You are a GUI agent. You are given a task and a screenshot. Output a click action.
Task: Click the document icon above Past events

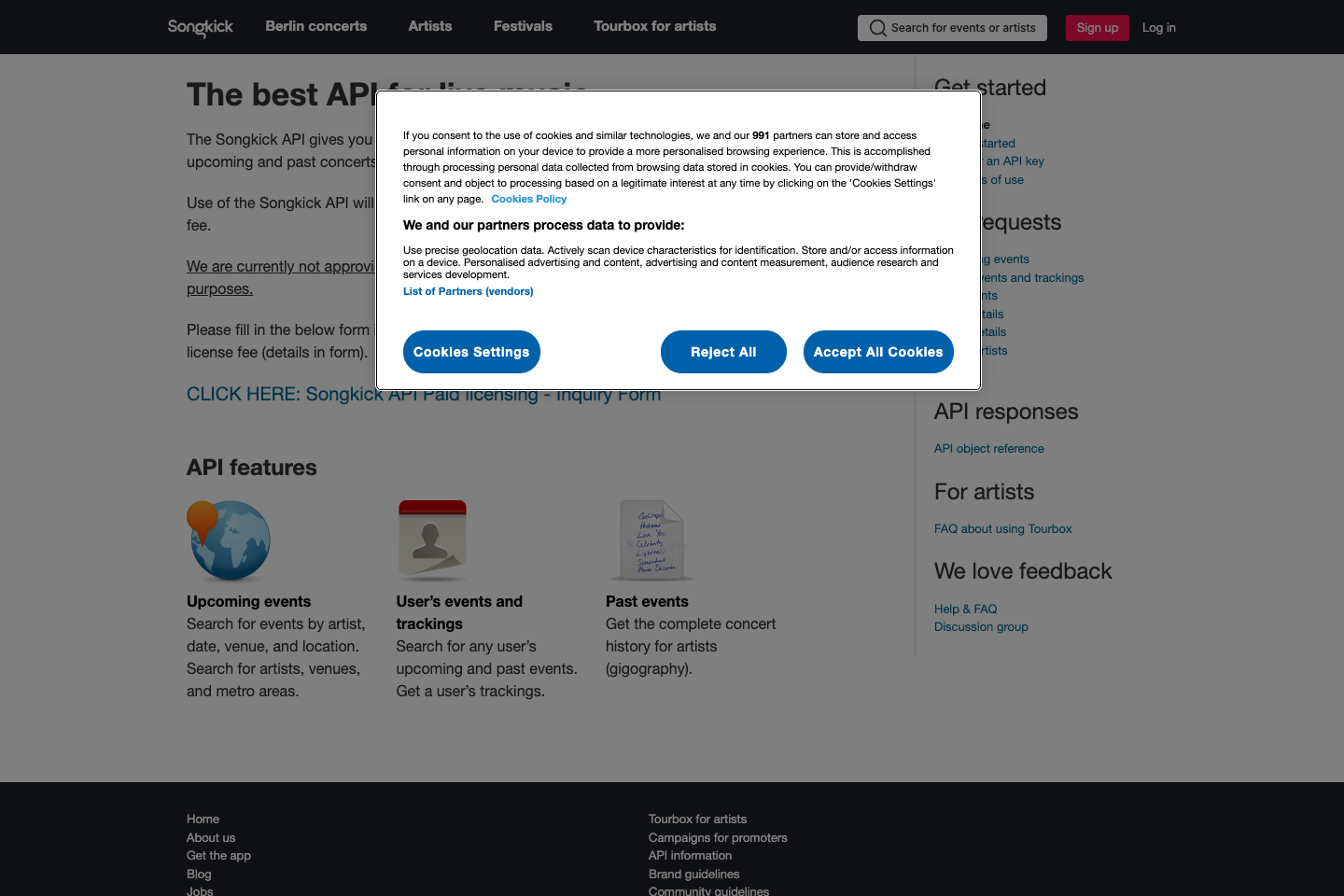click(x=651, y=540)
